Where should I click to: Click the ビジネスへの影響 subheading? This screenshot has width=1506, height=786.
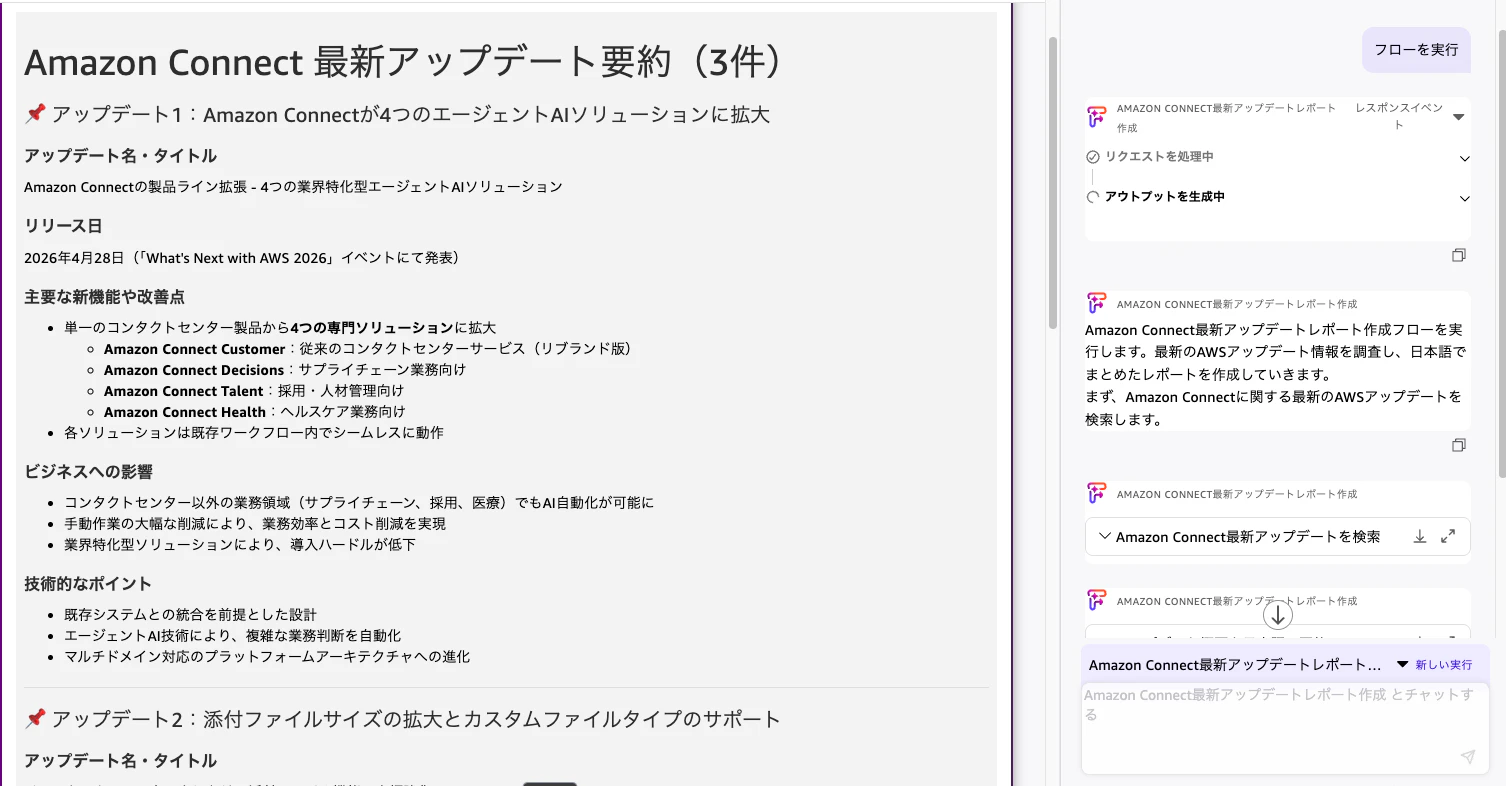click(88, 472)
